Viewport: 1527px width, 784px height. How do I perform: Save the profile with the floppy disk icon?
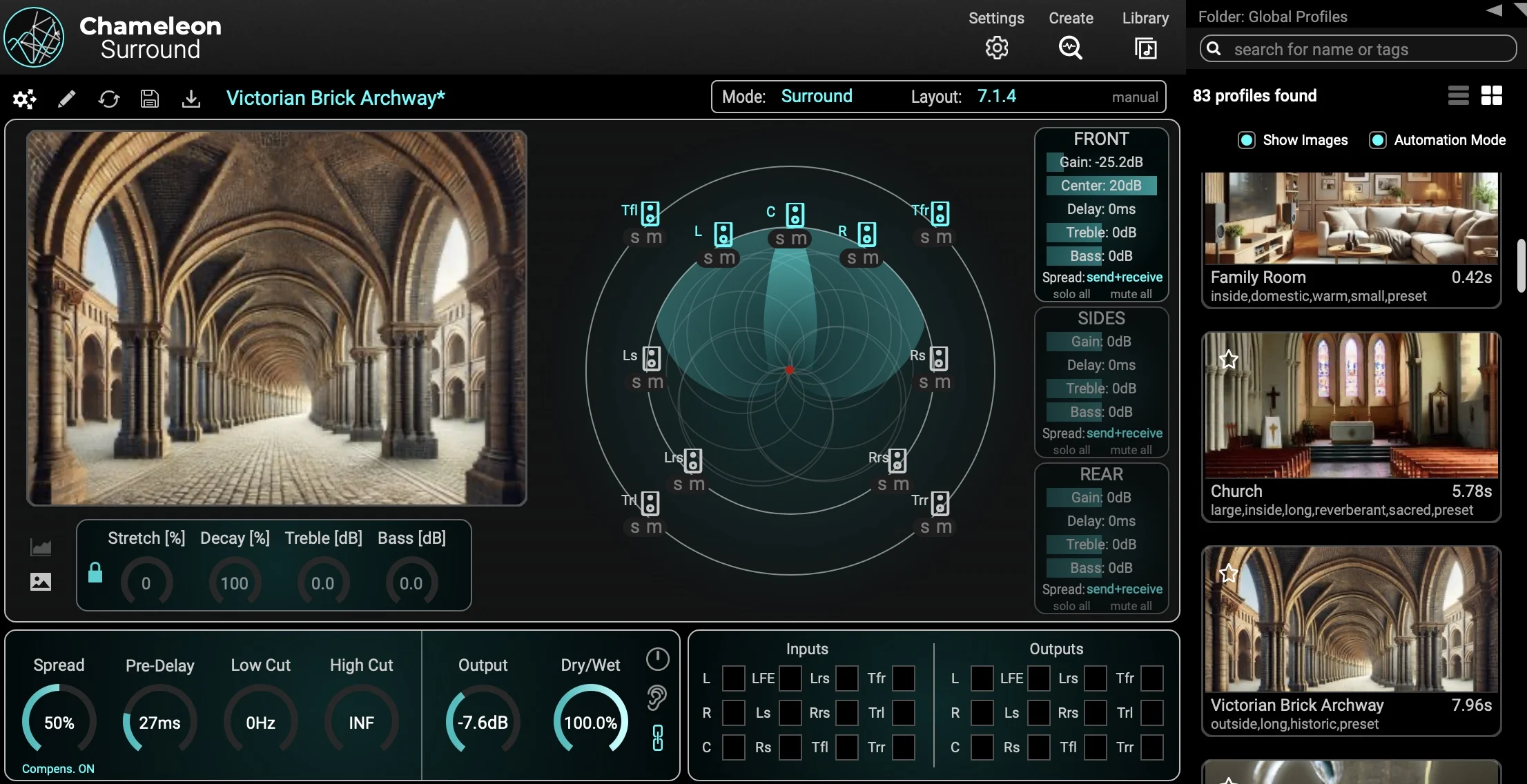(149, 99)
